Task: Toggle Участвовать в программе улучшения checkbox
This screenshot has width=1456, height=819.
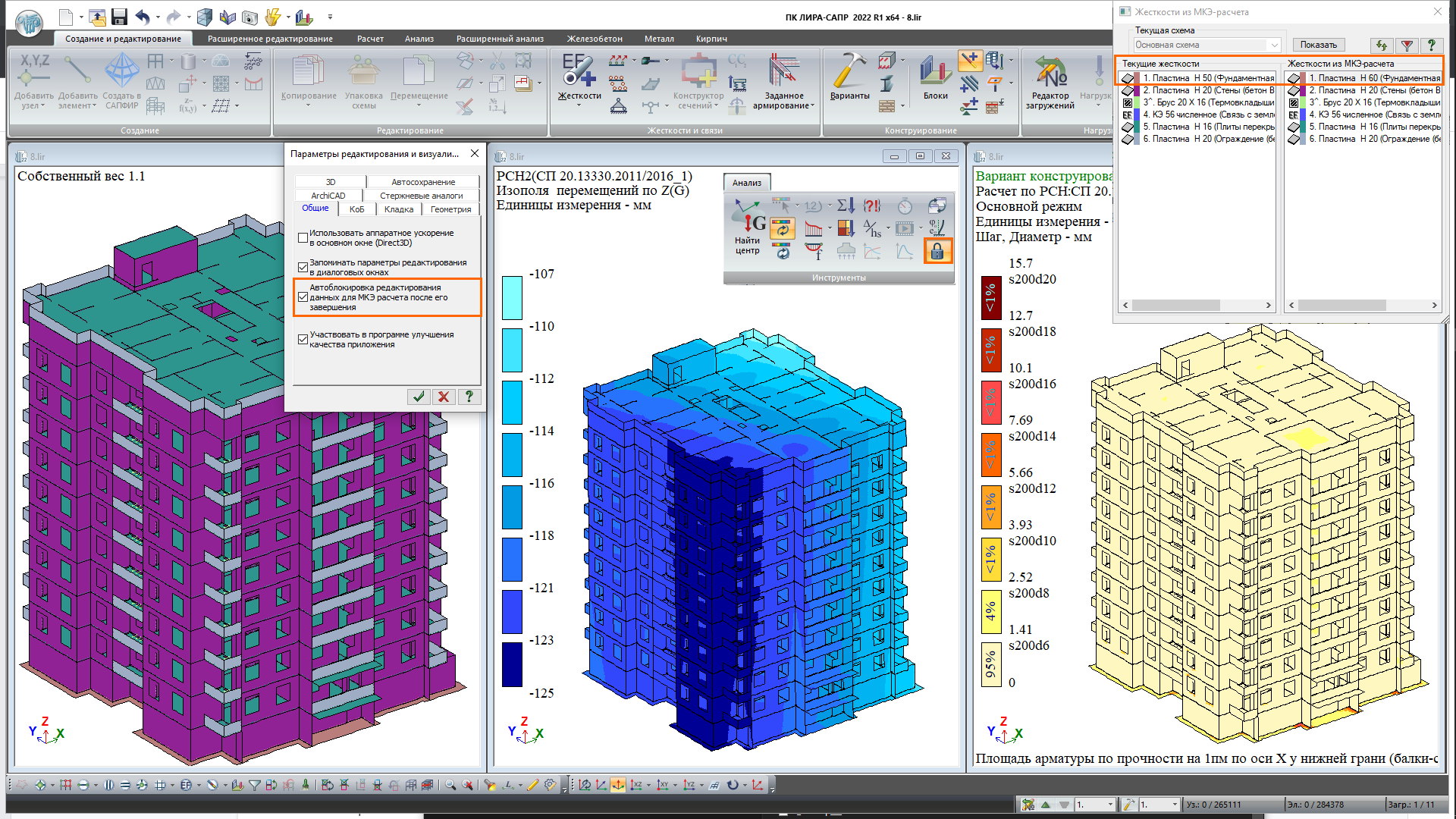Action: tap(303, 339)
